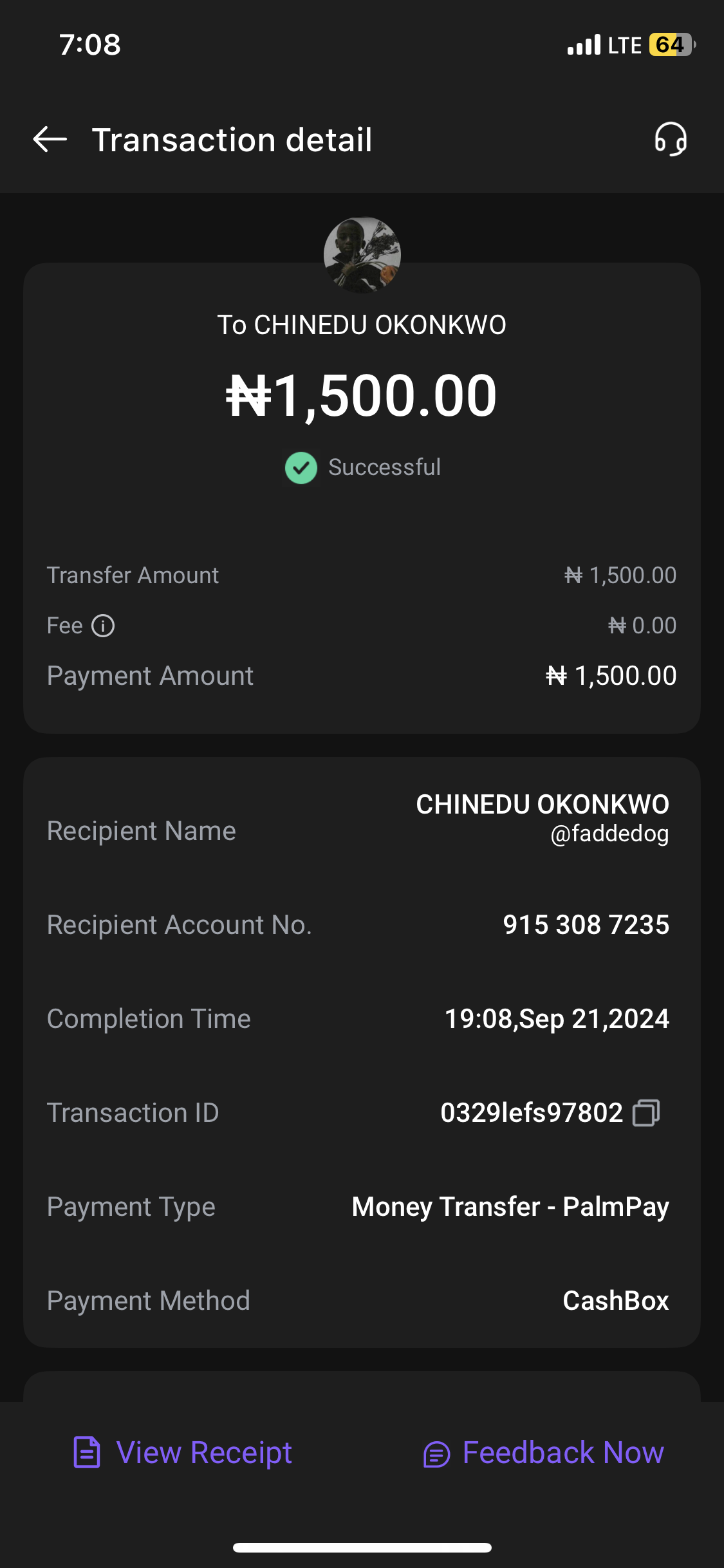This screenshot has width=724, height=1568.
Task: Select the transaction ID 0329lefs97802 text
Action: tap(532, 1113)
